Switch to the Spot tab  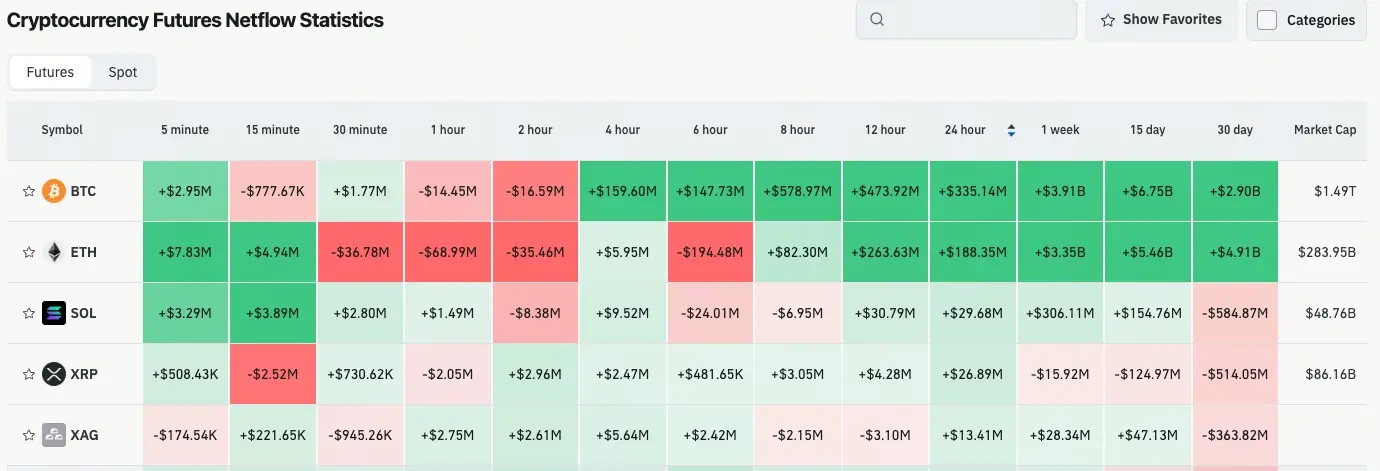pos(123,72)
